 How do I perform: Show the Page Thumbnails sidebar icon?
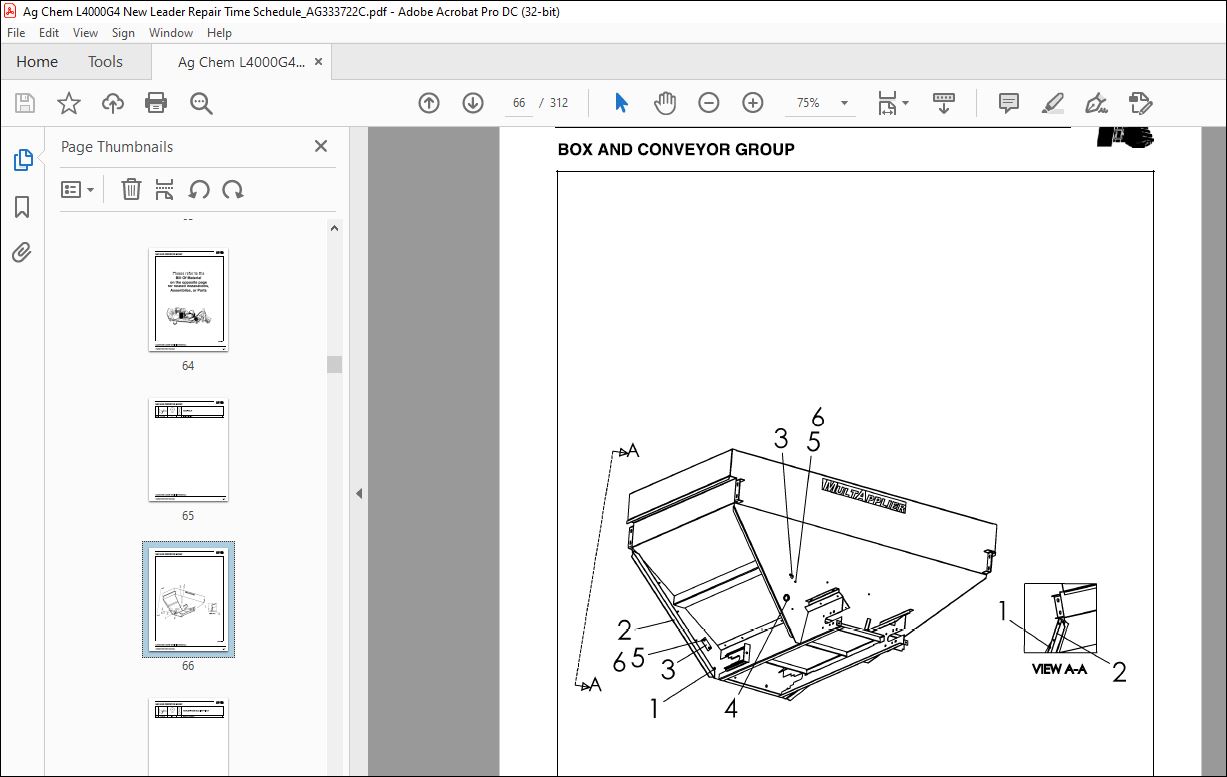click(x=22, y=160)
